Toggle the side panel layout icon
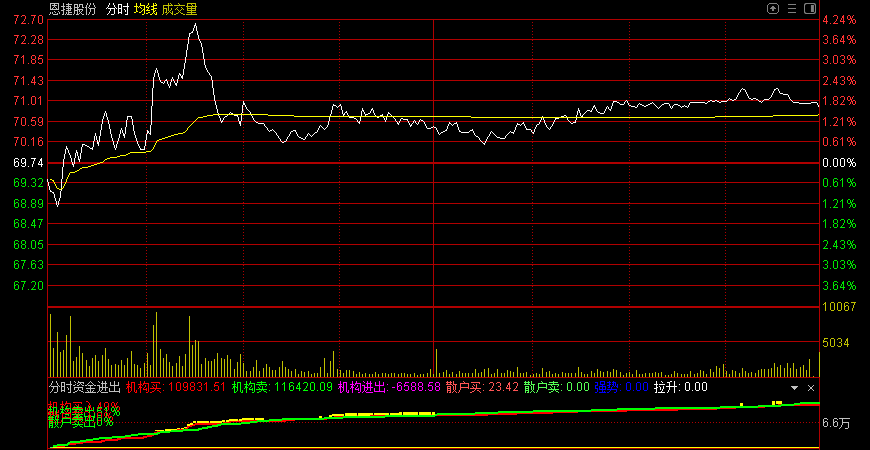Image resolution: width=870 pixels, height=450 pixels. click(x=809, y=8)
